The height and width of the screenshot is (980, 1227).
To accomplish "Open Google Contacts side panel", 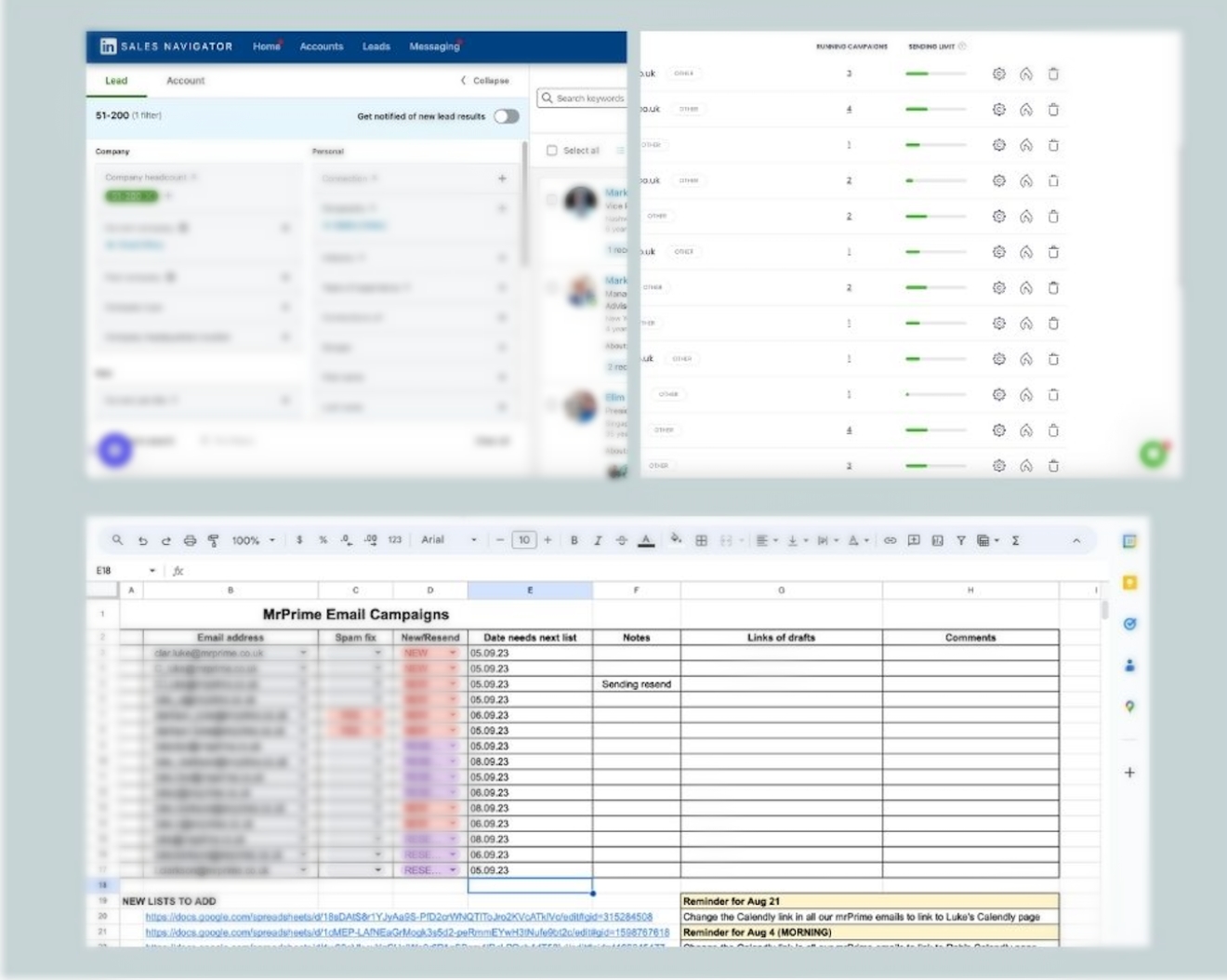I will click(1129, 665).
